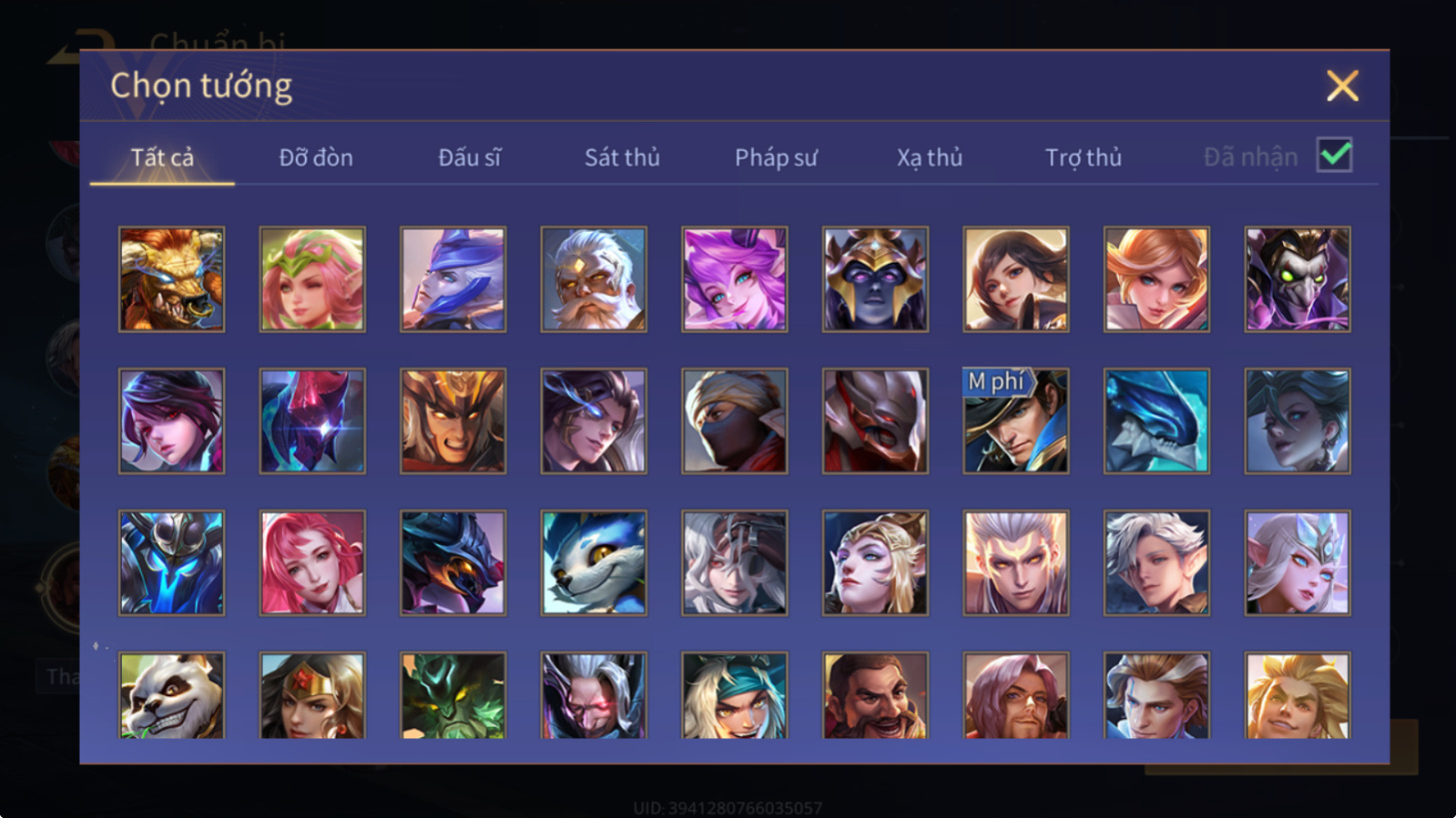Select the 'Tất cả' tab

(x=162, y=158)
